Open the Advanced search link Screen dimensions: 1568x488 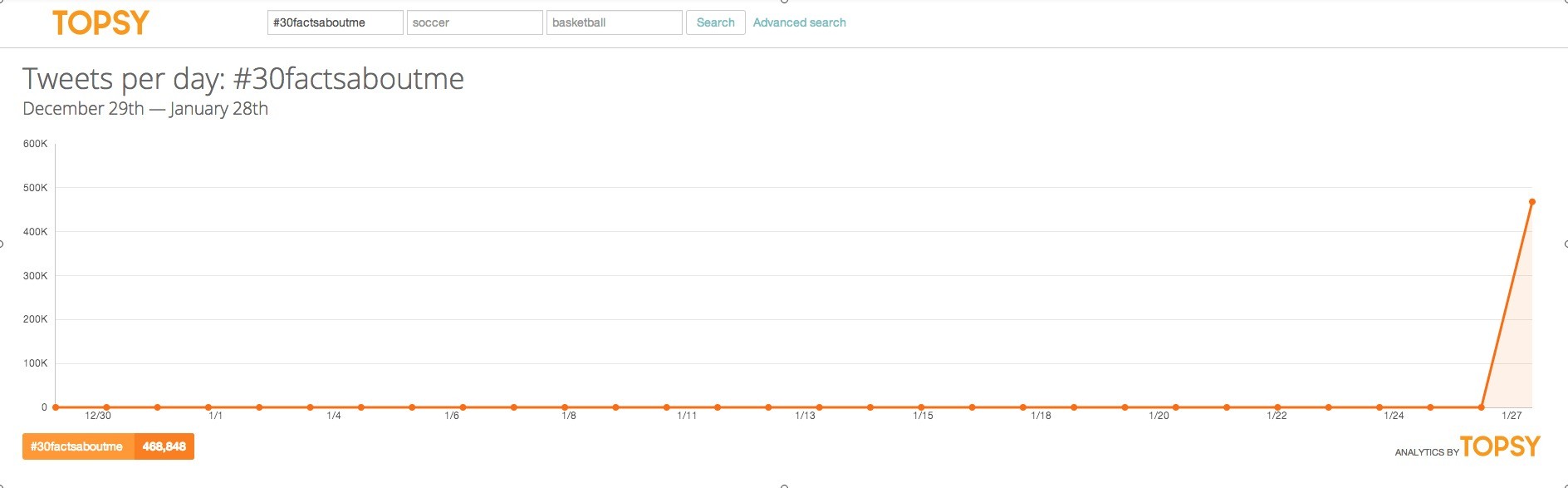[799, 22]
